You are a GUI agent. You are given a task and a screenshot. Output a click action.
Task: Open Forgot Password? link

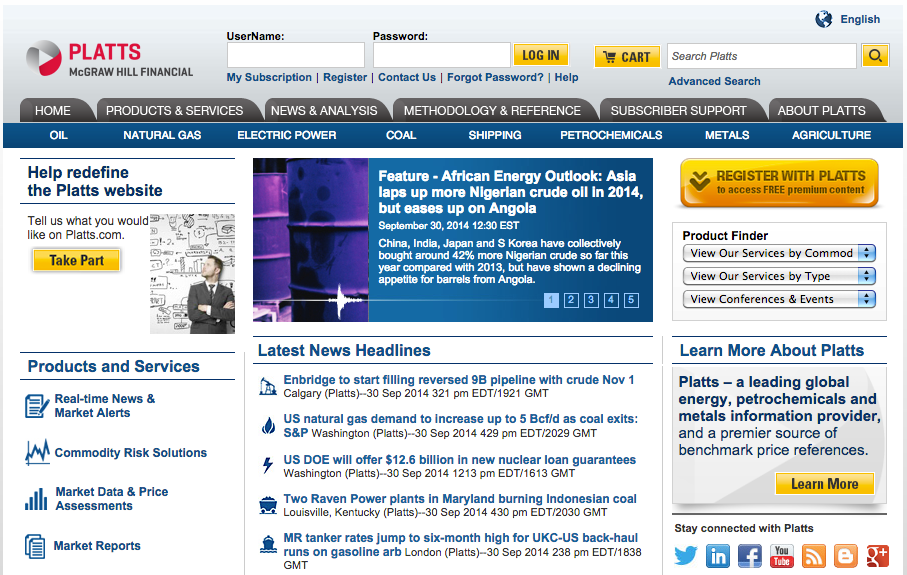tap(495, 77)
